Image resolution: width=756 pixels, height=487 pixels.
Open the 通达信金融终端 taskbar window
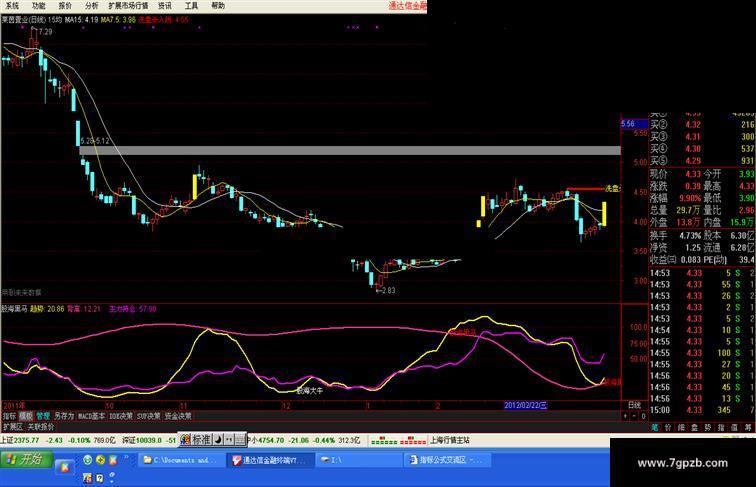271,460
